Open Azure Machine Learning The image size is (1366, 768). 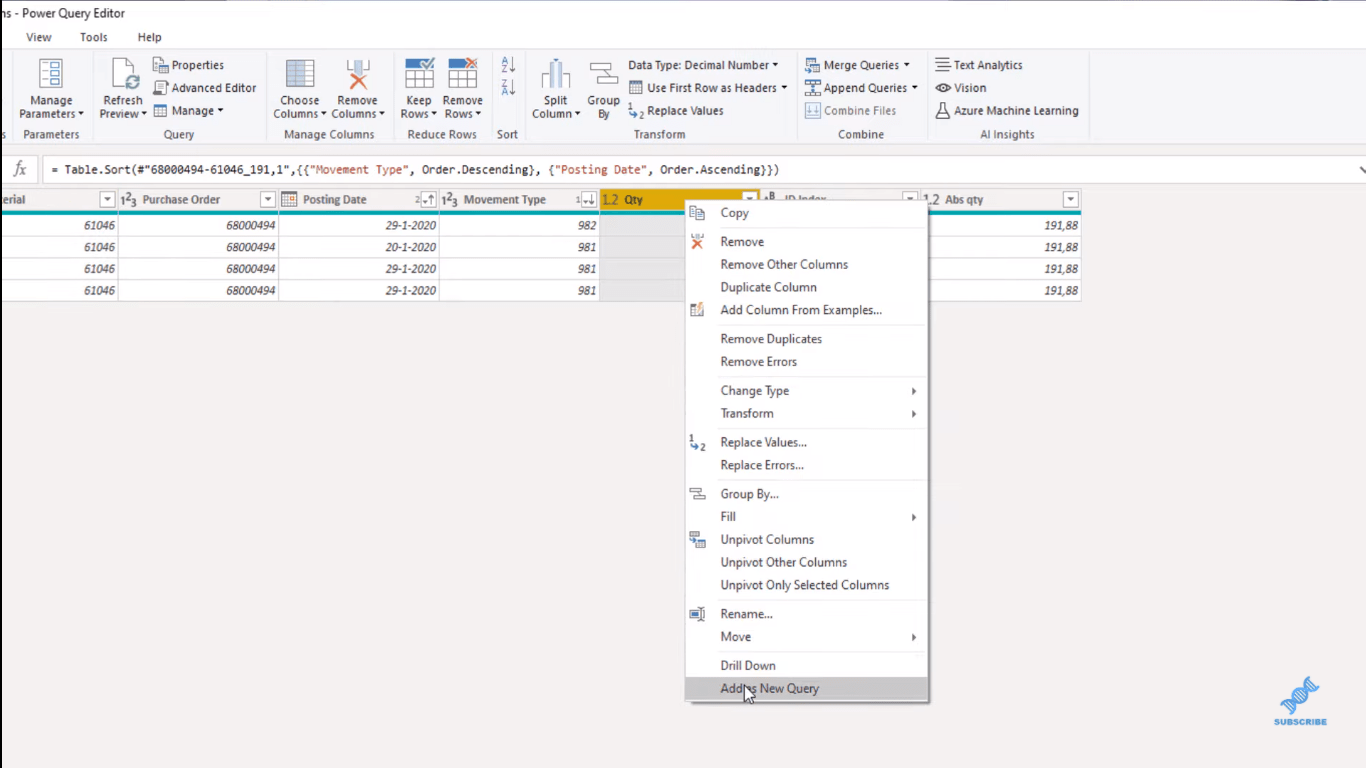point(1007,111)
